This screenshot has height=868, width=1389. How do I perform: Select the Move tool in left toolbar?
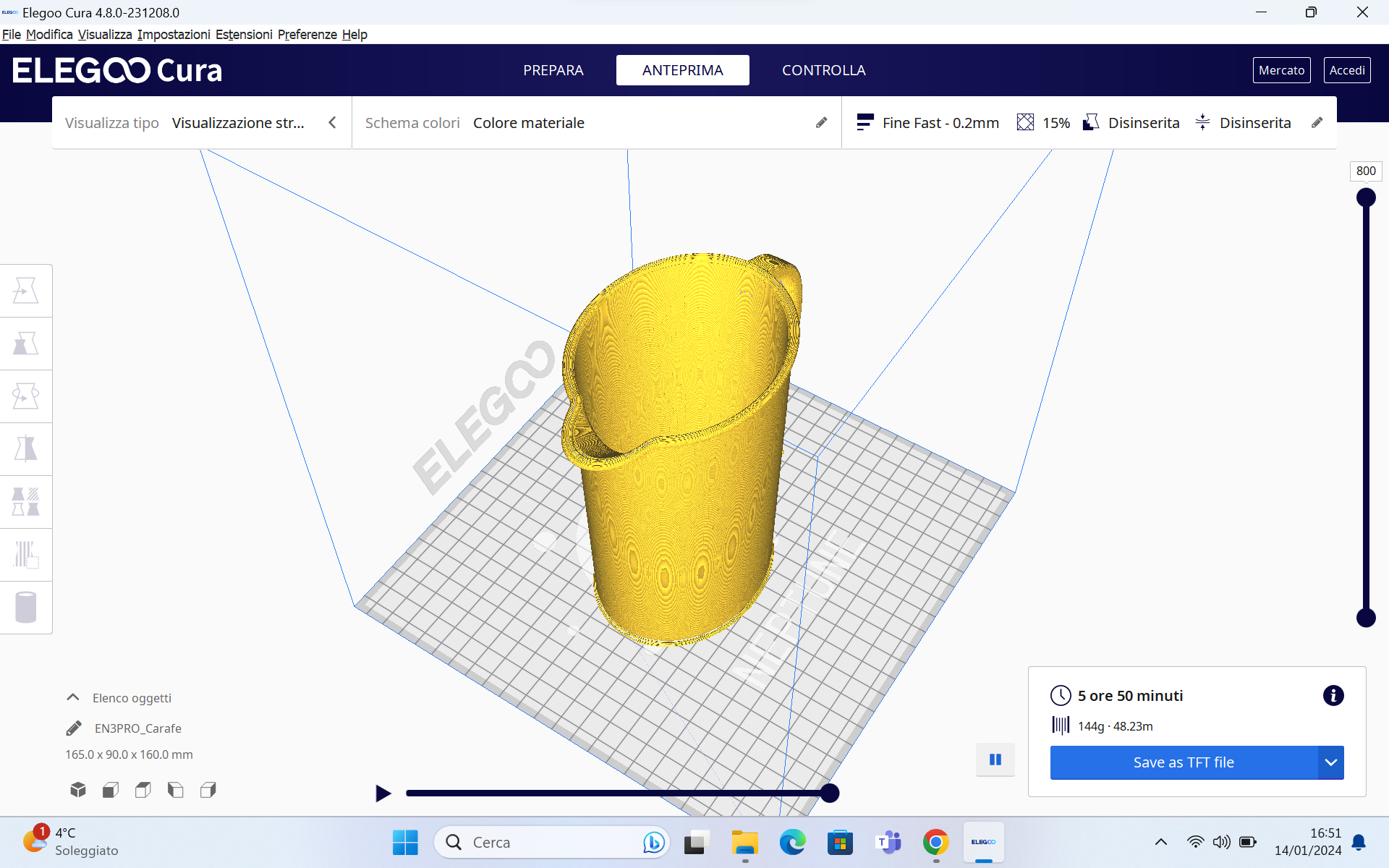26,291
